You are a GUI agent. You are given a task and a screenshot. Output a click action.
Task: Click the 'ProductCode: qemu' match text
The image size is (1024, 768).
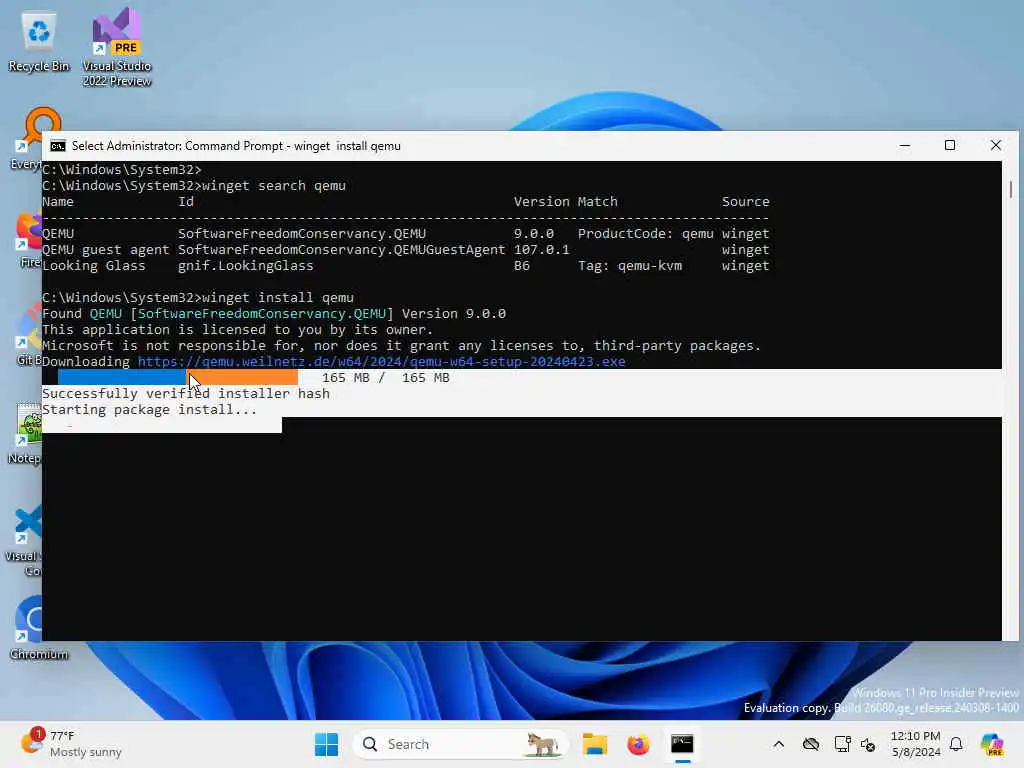645,233
